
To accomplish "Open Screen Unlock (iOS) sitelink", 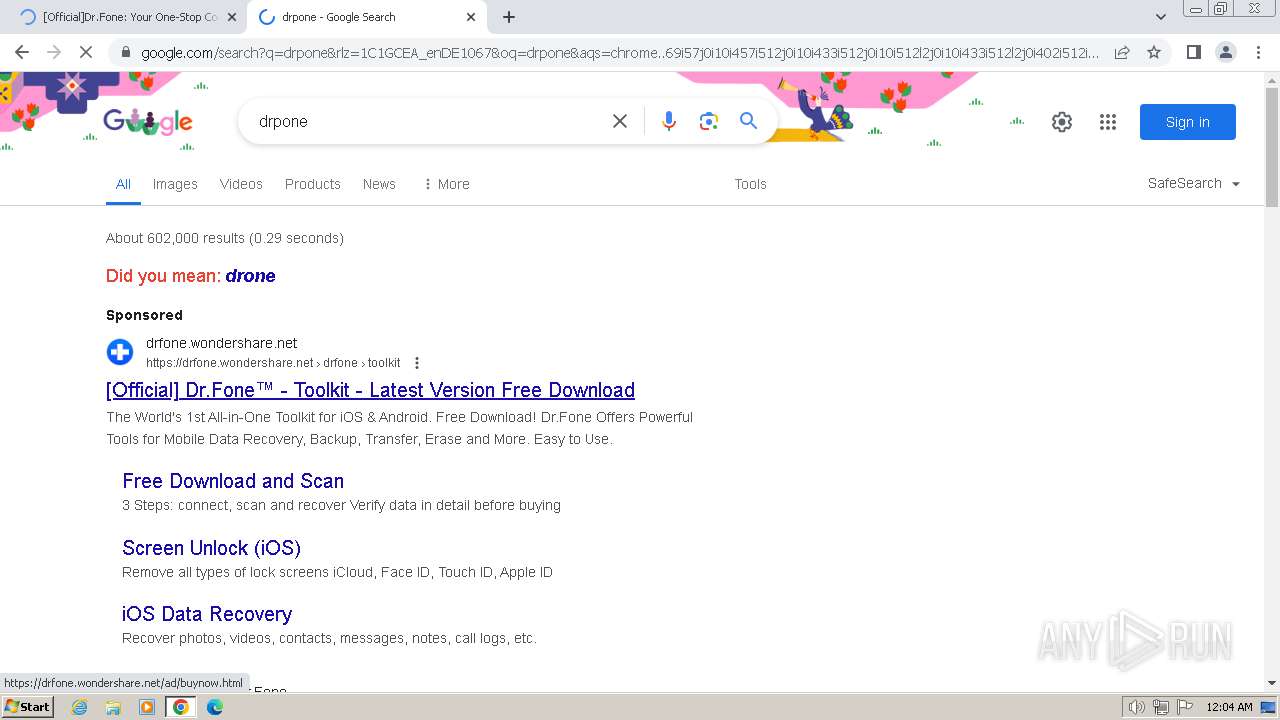I will tap(211, 548).
